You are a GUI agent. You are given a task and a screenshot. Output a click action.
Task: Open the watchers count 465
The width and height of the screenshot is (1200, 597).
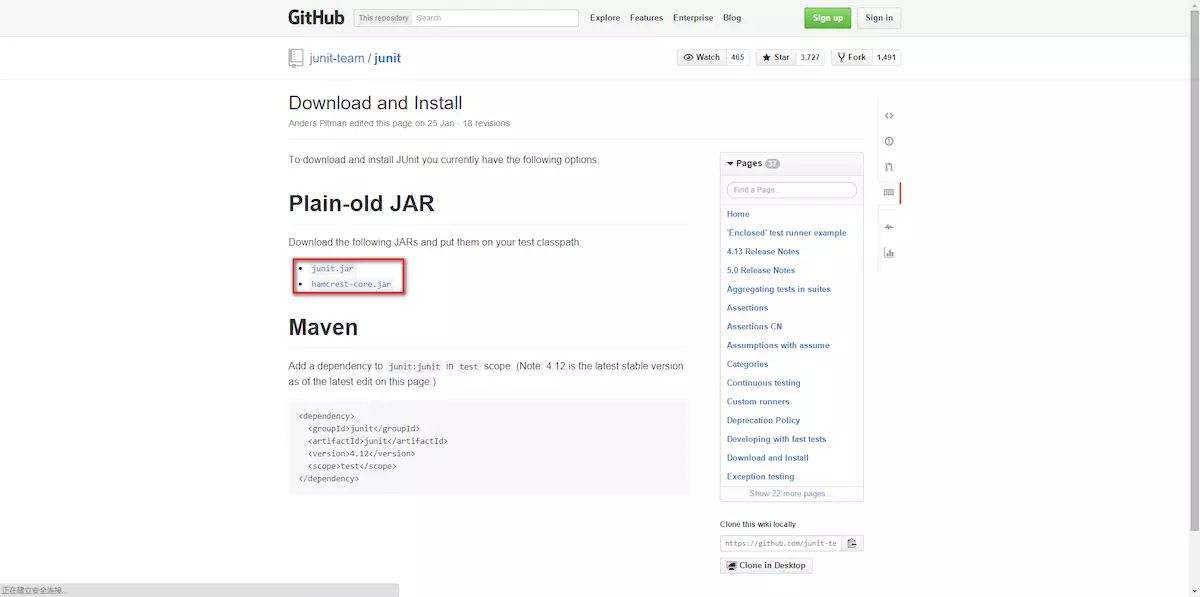(738, 58)
